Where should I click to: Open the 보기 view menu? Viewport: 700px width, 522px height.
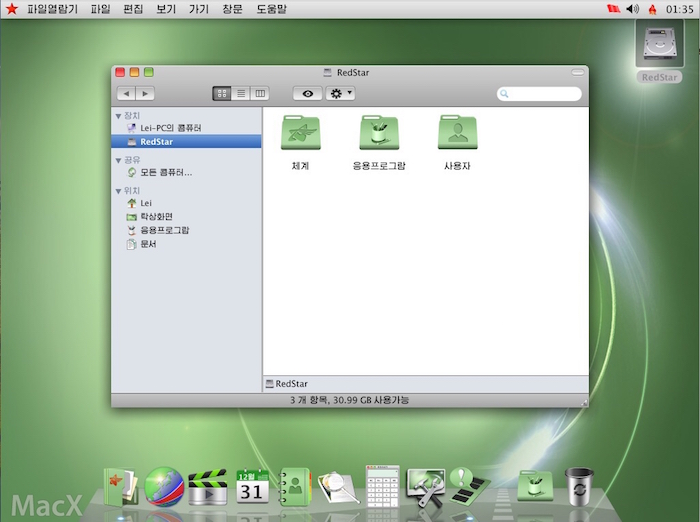click(166, 9)
